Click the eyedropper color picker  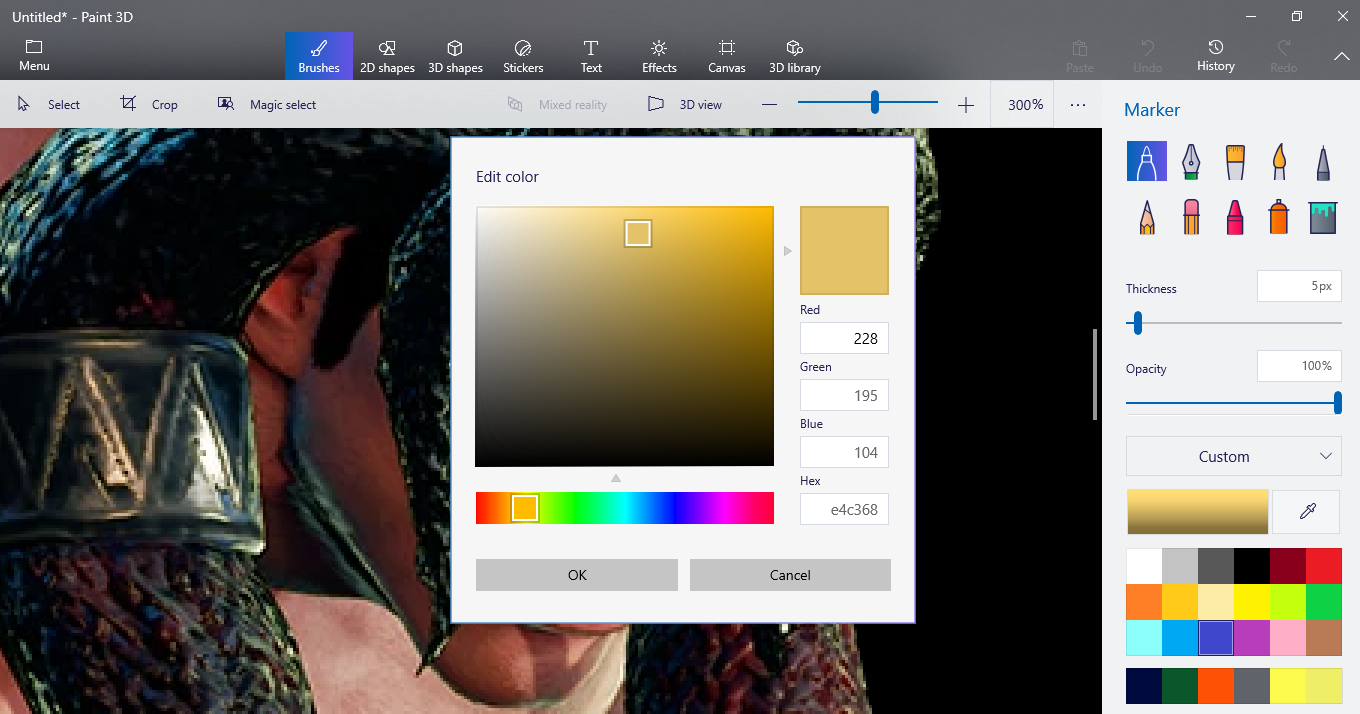tap(1306, 512)
